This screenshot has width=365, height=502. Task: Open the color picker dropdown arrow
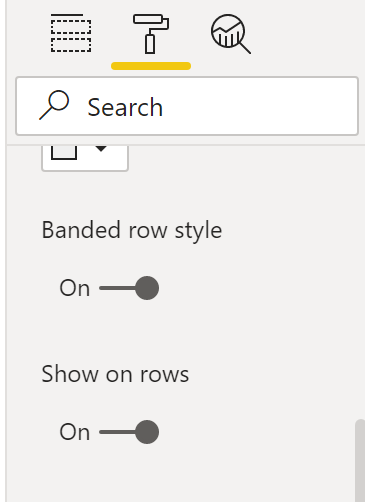tap(101, 149)
